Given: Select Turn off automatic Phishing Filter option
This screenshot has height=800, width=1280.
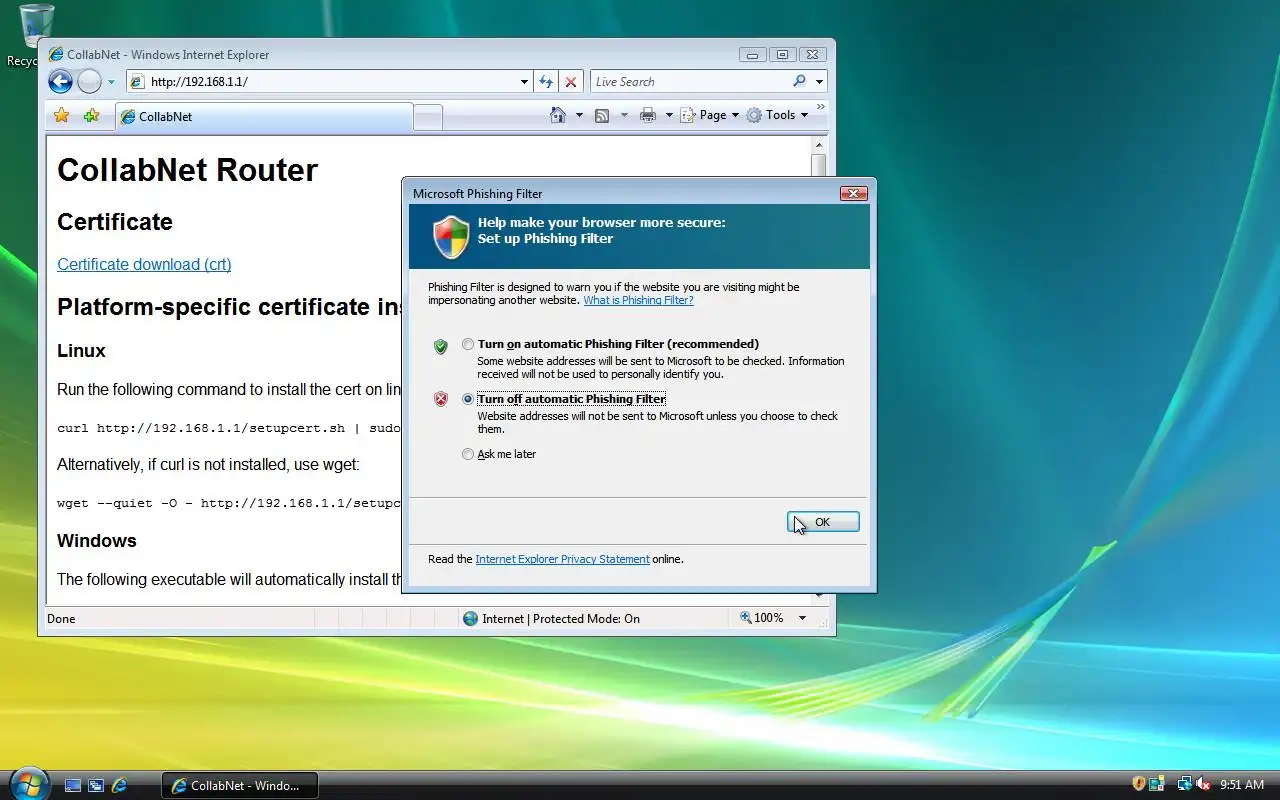Looking at the screenshot, I should [468, 399].
